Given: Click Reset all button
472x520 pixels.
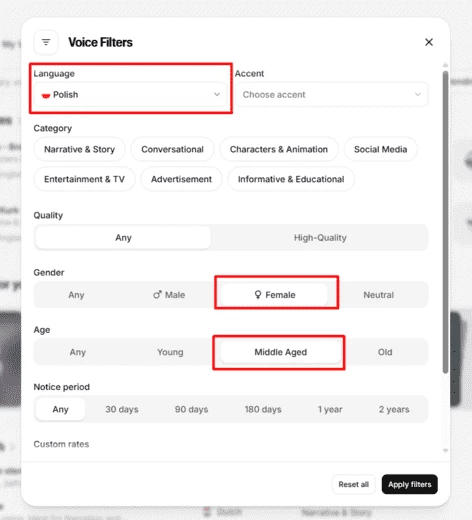Looking at the screenshot, I should [x=353, y=484].
